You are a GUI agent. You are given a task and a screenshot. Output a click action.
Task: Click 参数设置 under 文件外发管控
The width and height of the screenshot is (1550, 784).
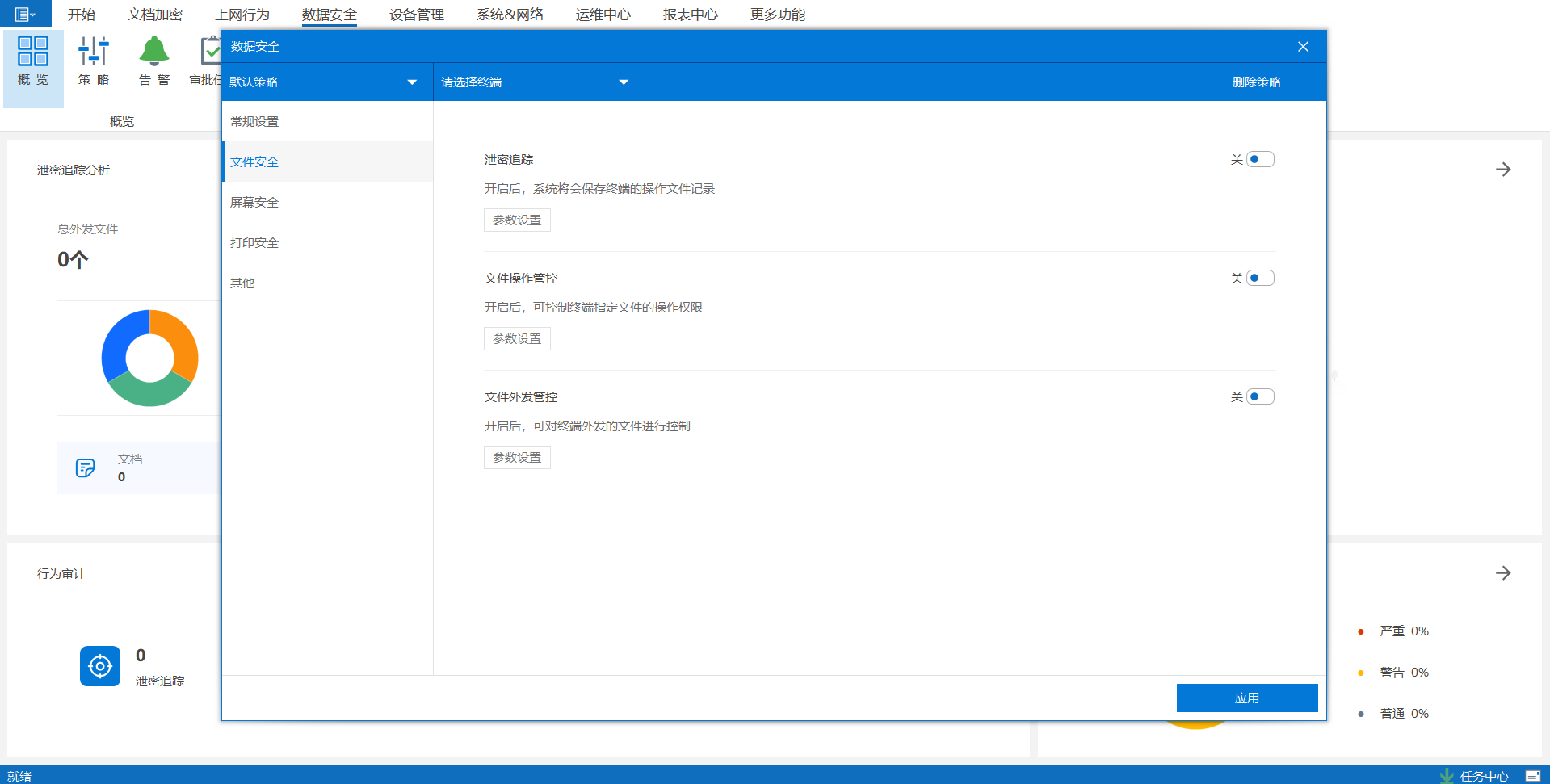(517, 458)
